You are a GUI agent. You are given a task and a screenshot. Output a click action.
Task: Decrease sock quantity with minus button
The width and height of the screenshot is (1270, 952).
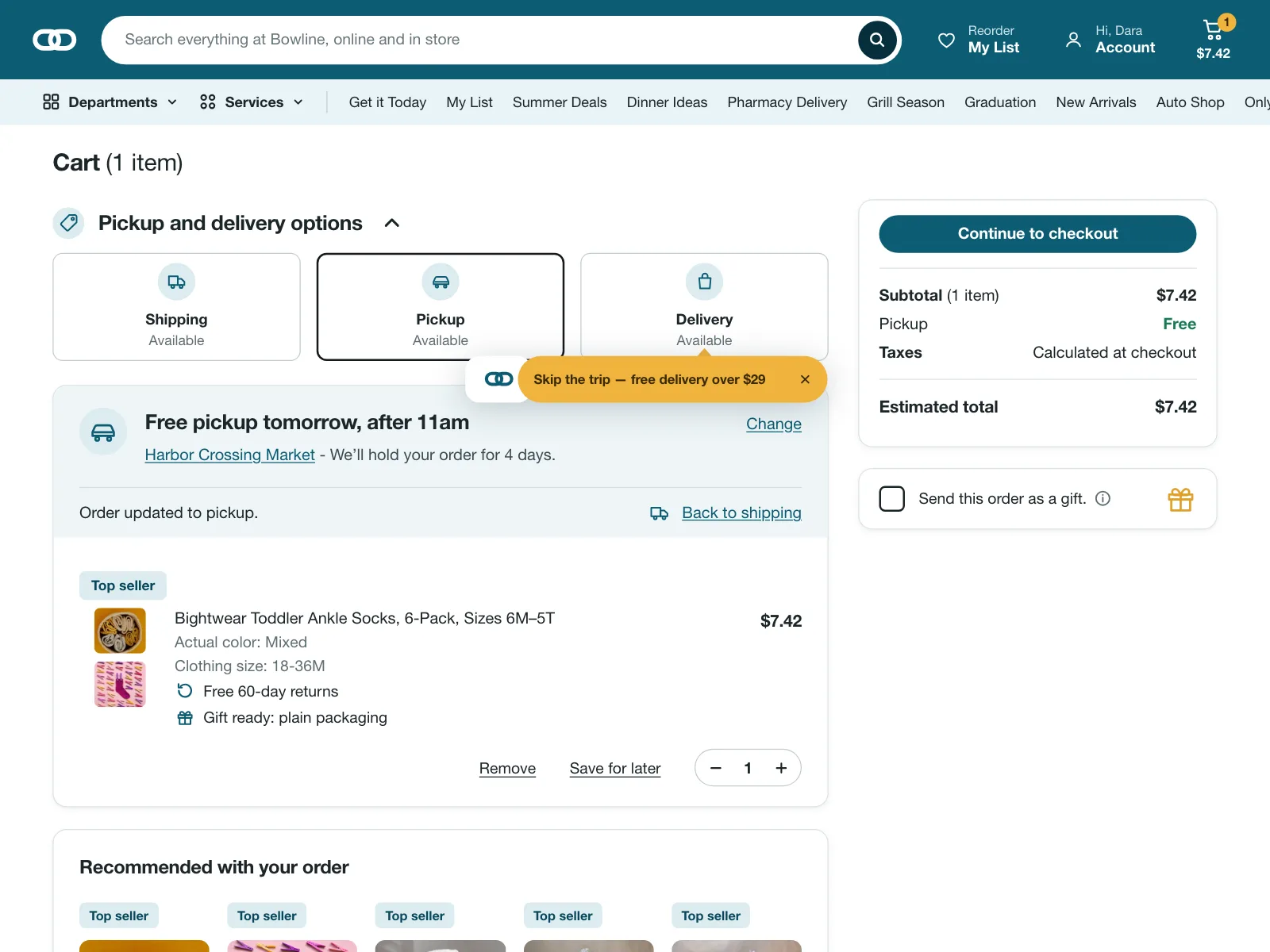click(715, 768)
